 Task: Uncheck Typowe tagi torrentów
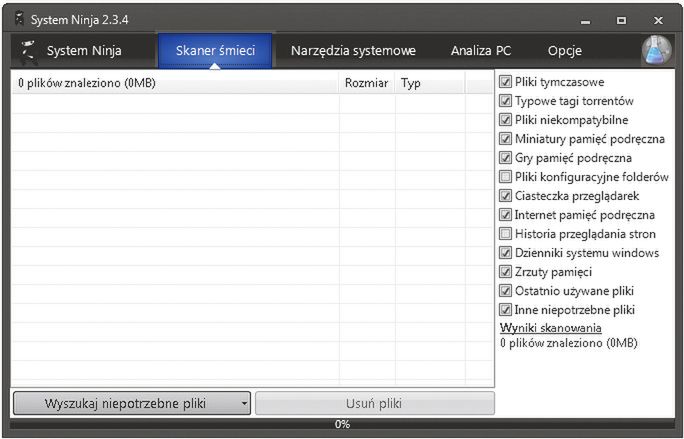(x=505, y=101)
